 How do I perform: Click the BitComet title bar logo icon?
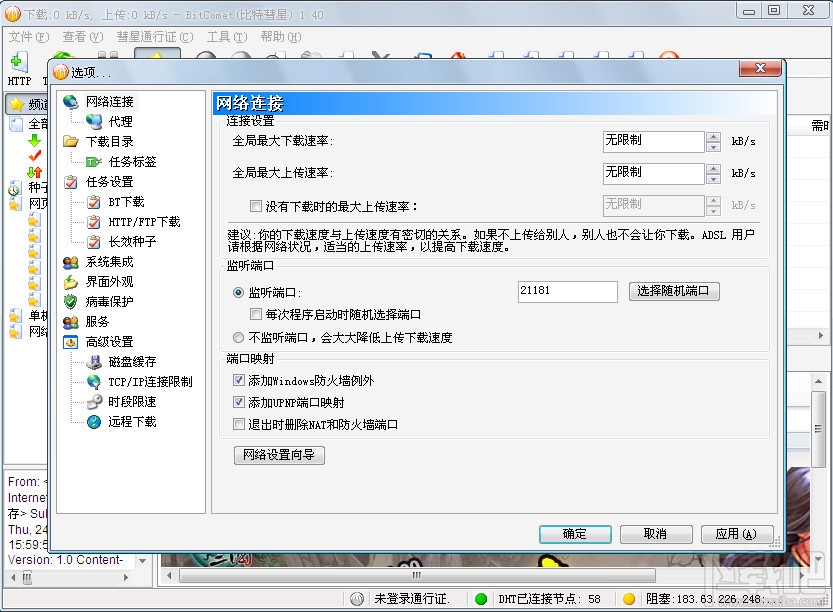[x=13, y=14]
